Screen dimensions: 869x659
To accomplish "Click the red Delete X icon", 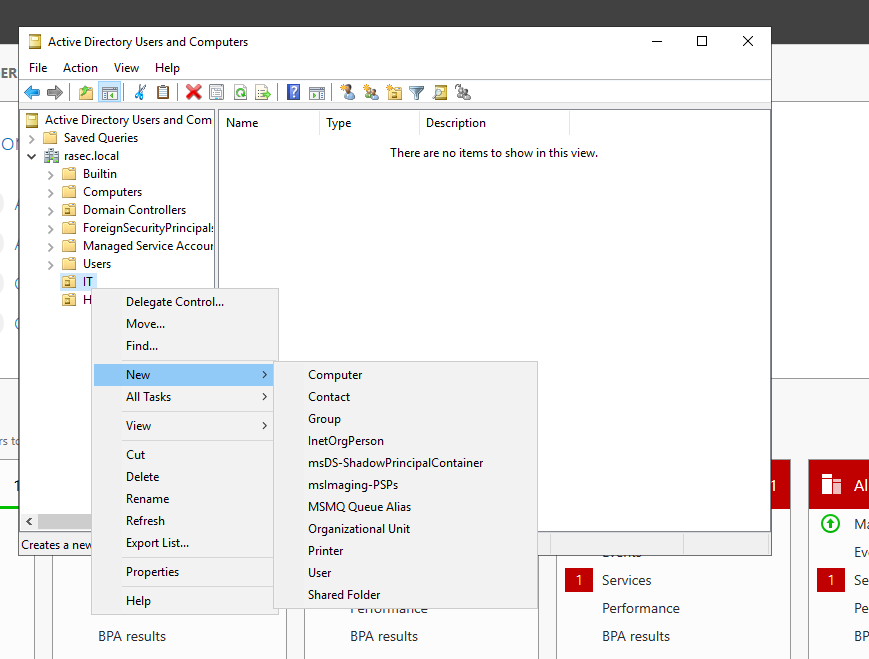I will 193,93.
